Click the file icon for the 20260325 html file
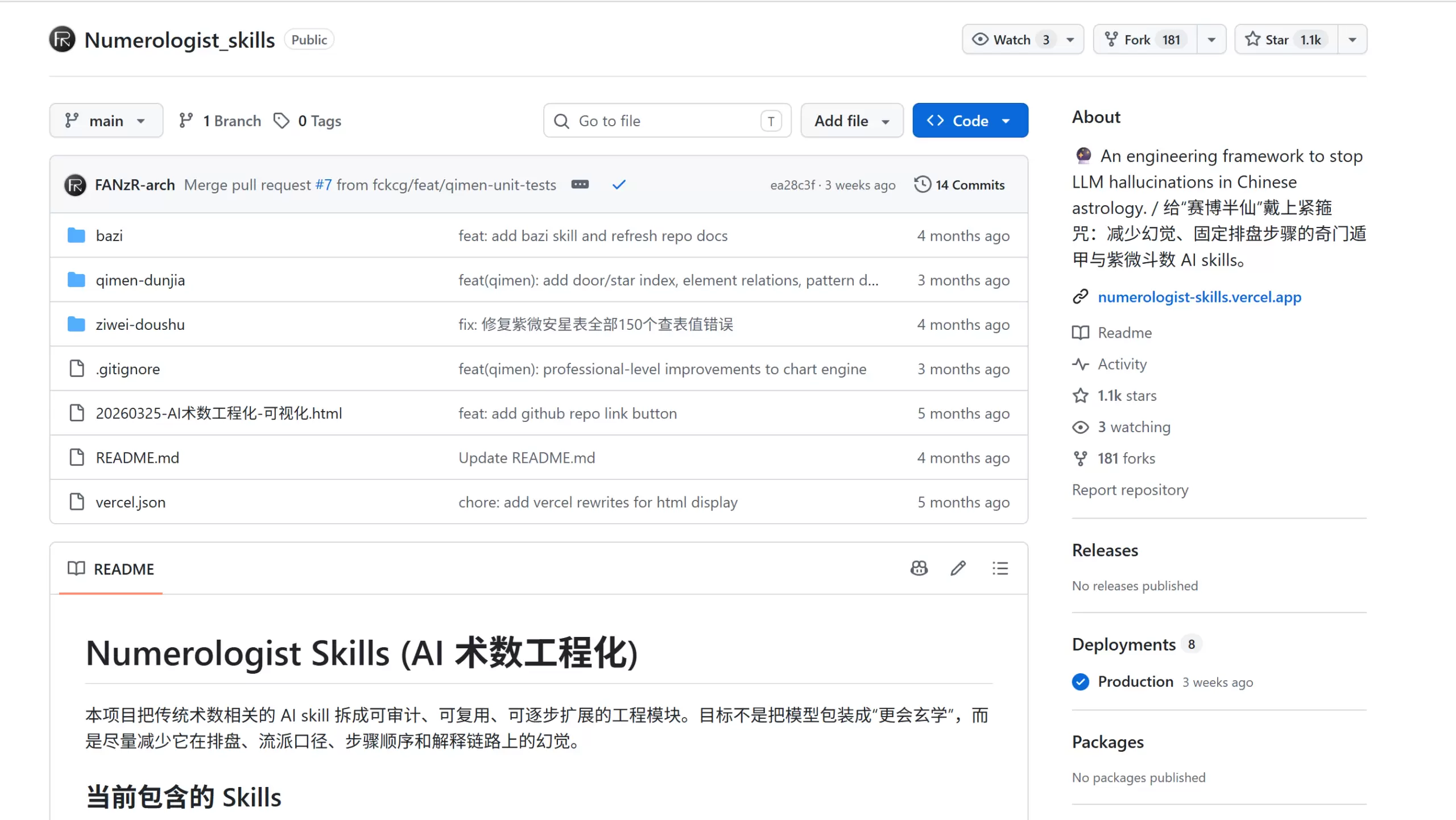The width and height of the screenshot is (1456, 820). click(x=76, y=413)
